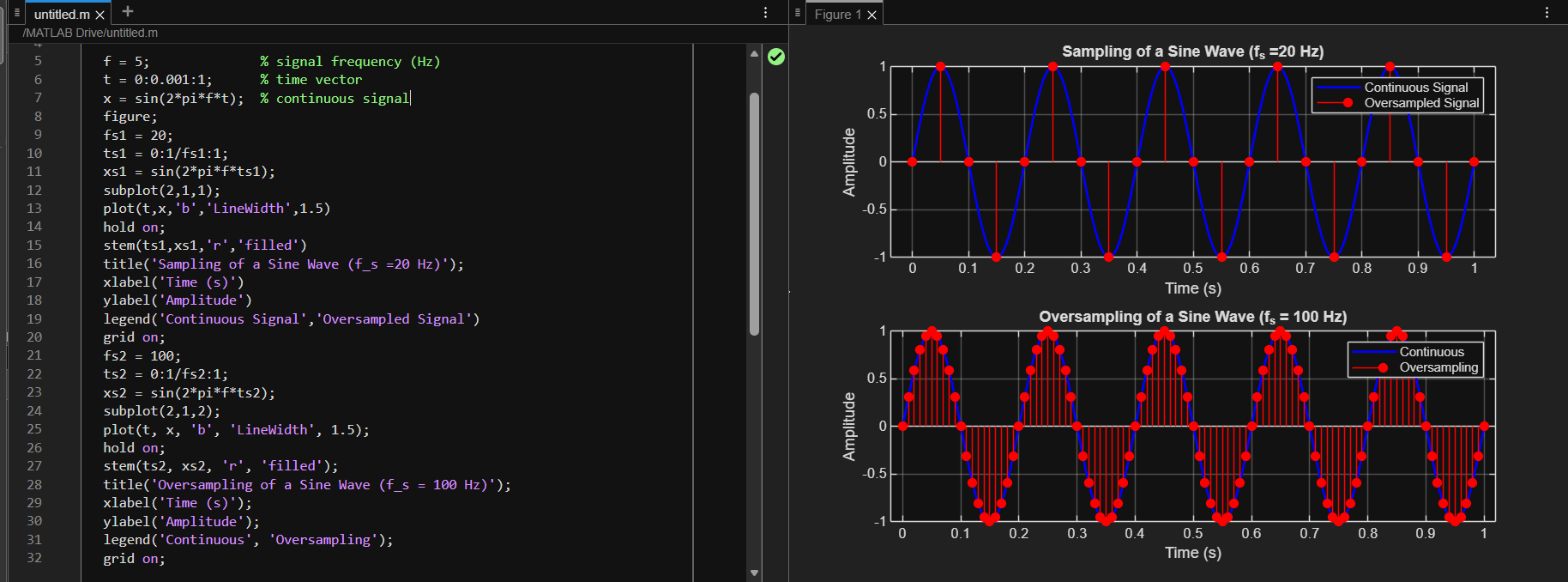Click the 'Oversampling of a Sine Wave' title

[x=1192, y=317]
